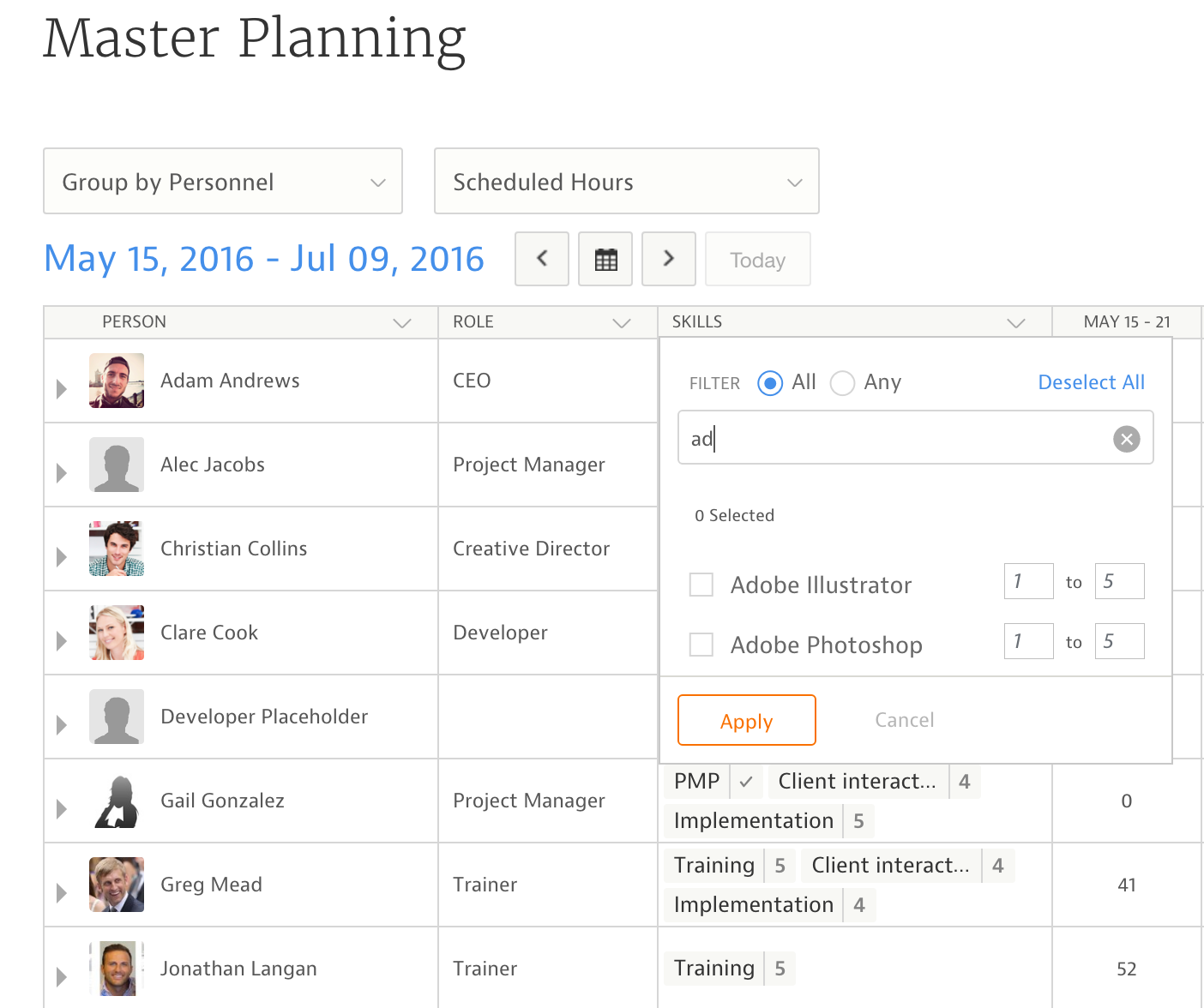
Task: Click Christian Collins' avatar picture
Action: point(117,549)
